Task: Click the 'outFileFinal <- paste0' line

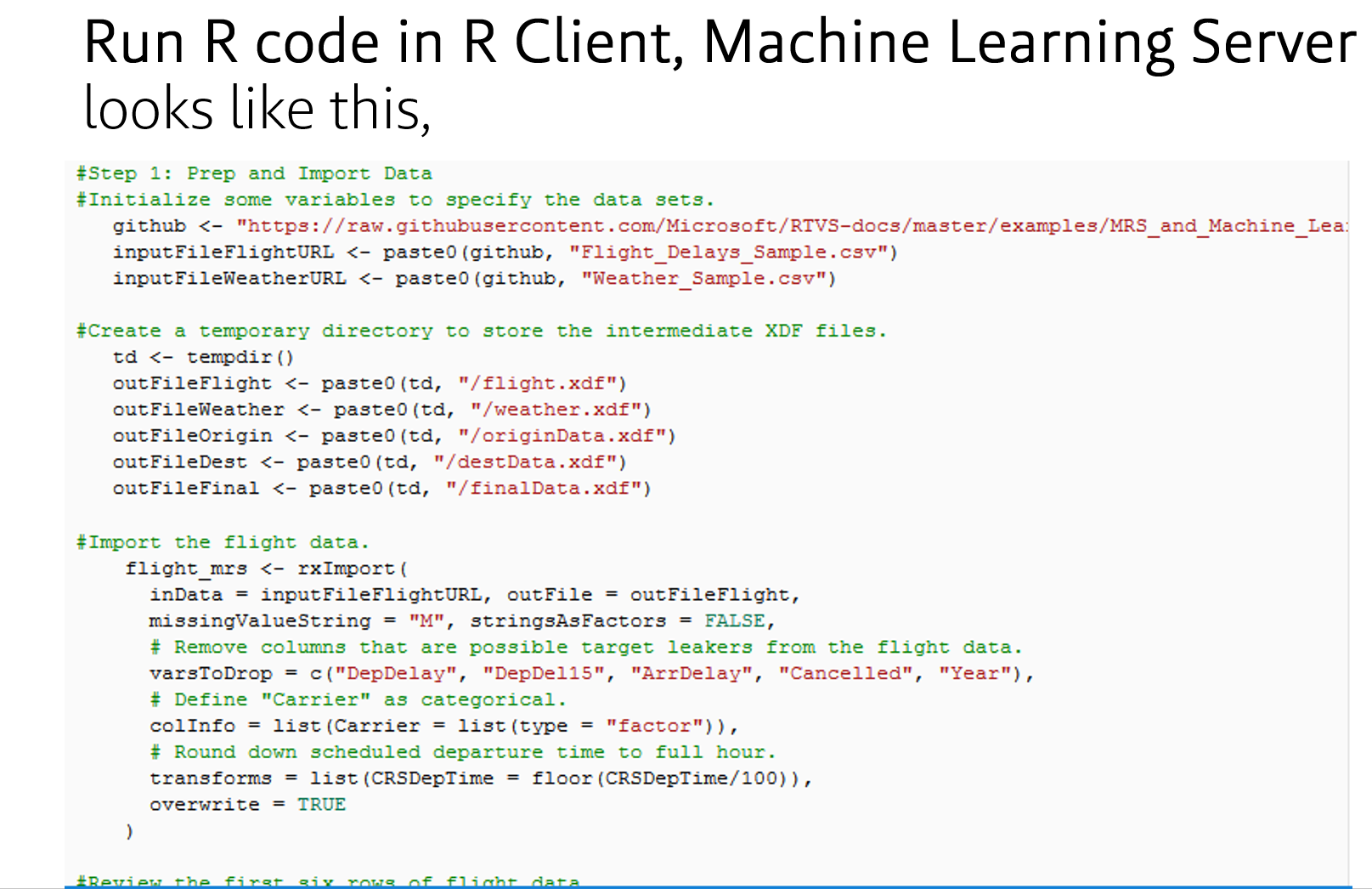Action: (x=381, y=489)
